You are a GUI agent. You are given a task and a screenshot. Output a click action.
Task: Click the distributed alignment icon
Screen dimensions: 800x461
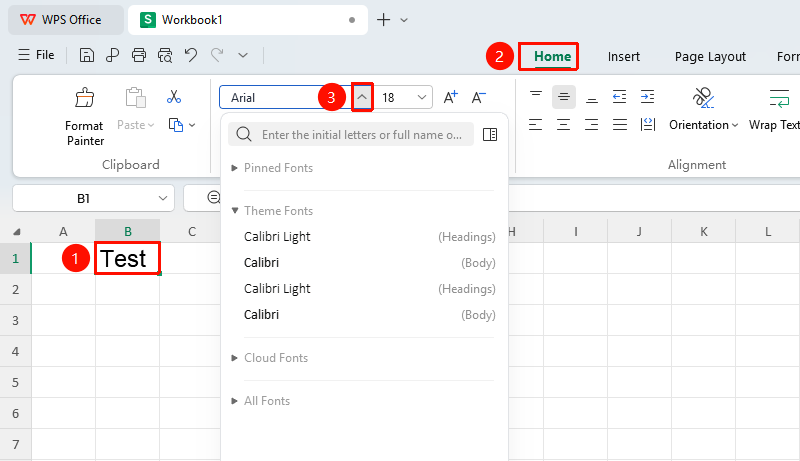[648, 124]
